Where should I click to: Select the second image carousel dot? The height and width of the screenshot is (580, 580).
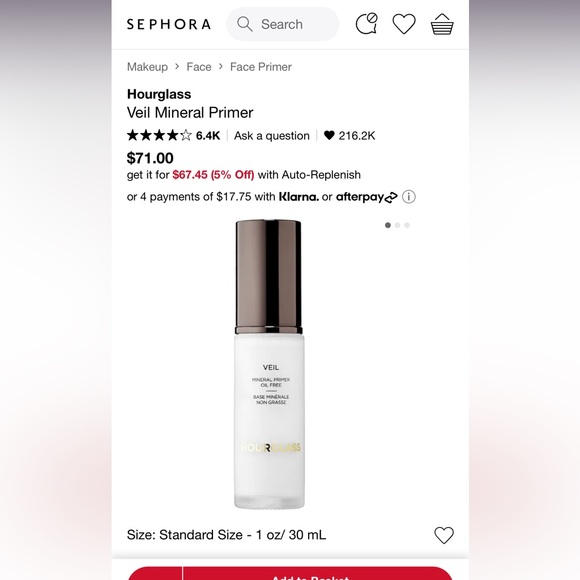click(397, 225)
